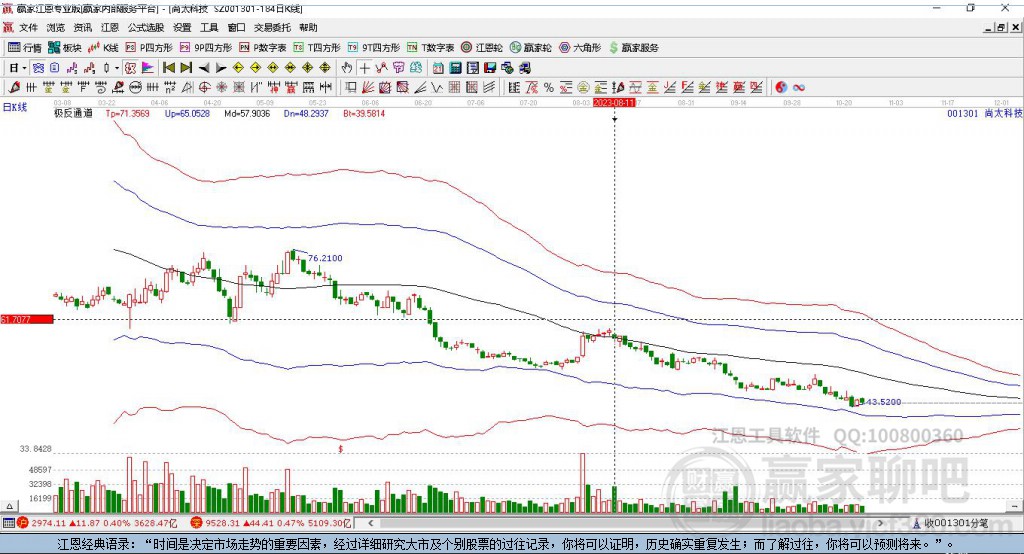Open the P数字表 tool
Image resolution: width=1024 pixels, height=554 pixels.
pyautogui.click(x=263, y=48)
